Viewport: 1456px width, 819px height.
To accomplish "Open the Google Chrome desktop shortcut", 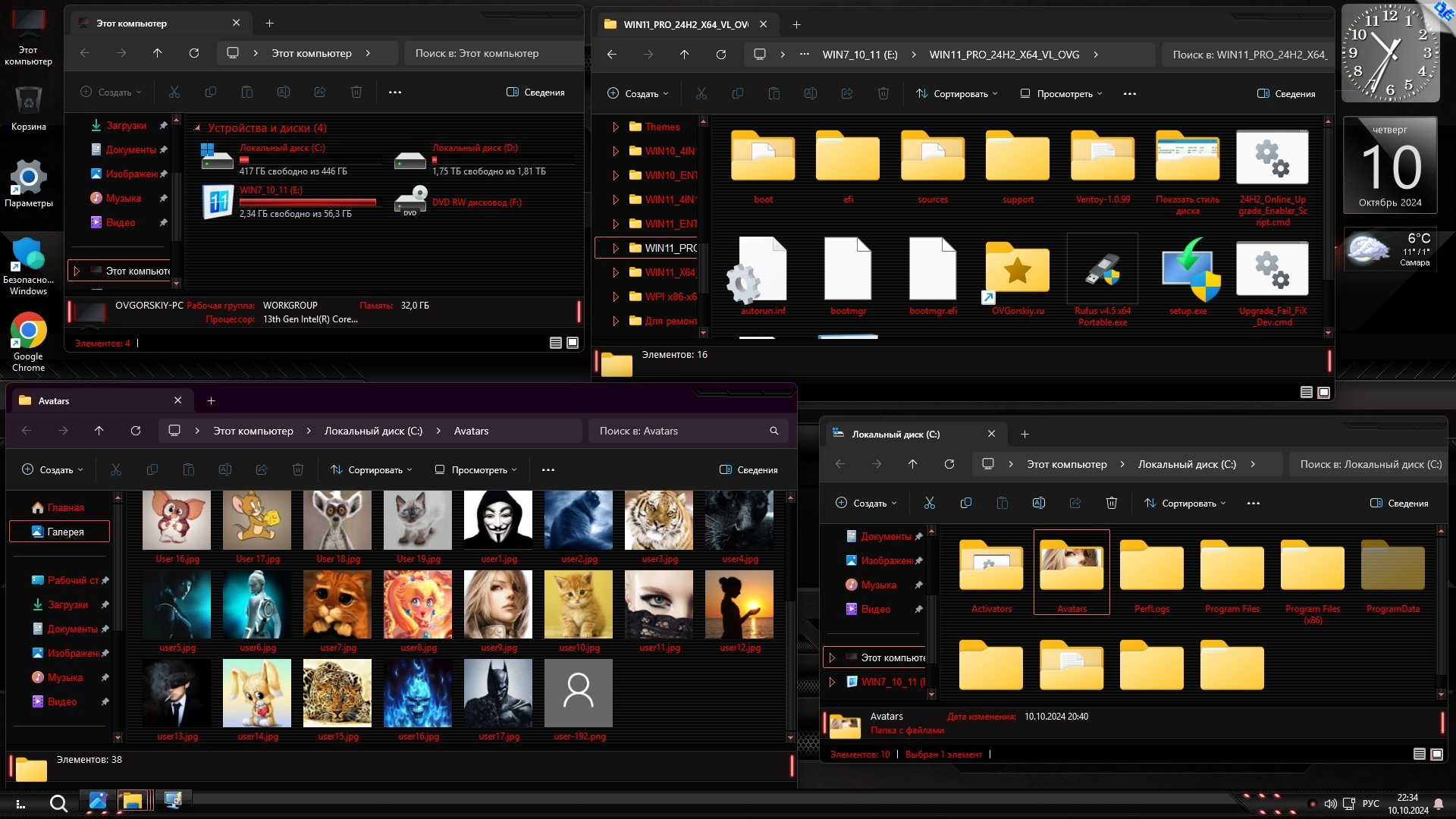I will (x=28, y=331).
